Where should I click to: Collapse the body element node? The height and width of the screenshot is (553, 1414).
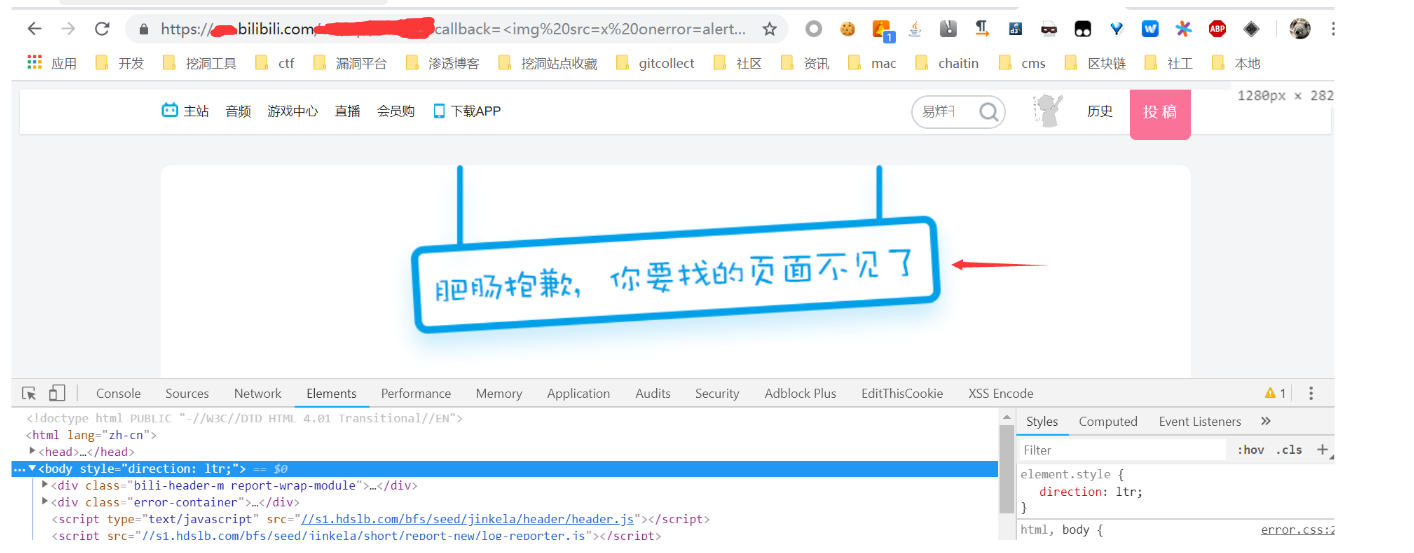pyautogui.click(x=32, y=468)
